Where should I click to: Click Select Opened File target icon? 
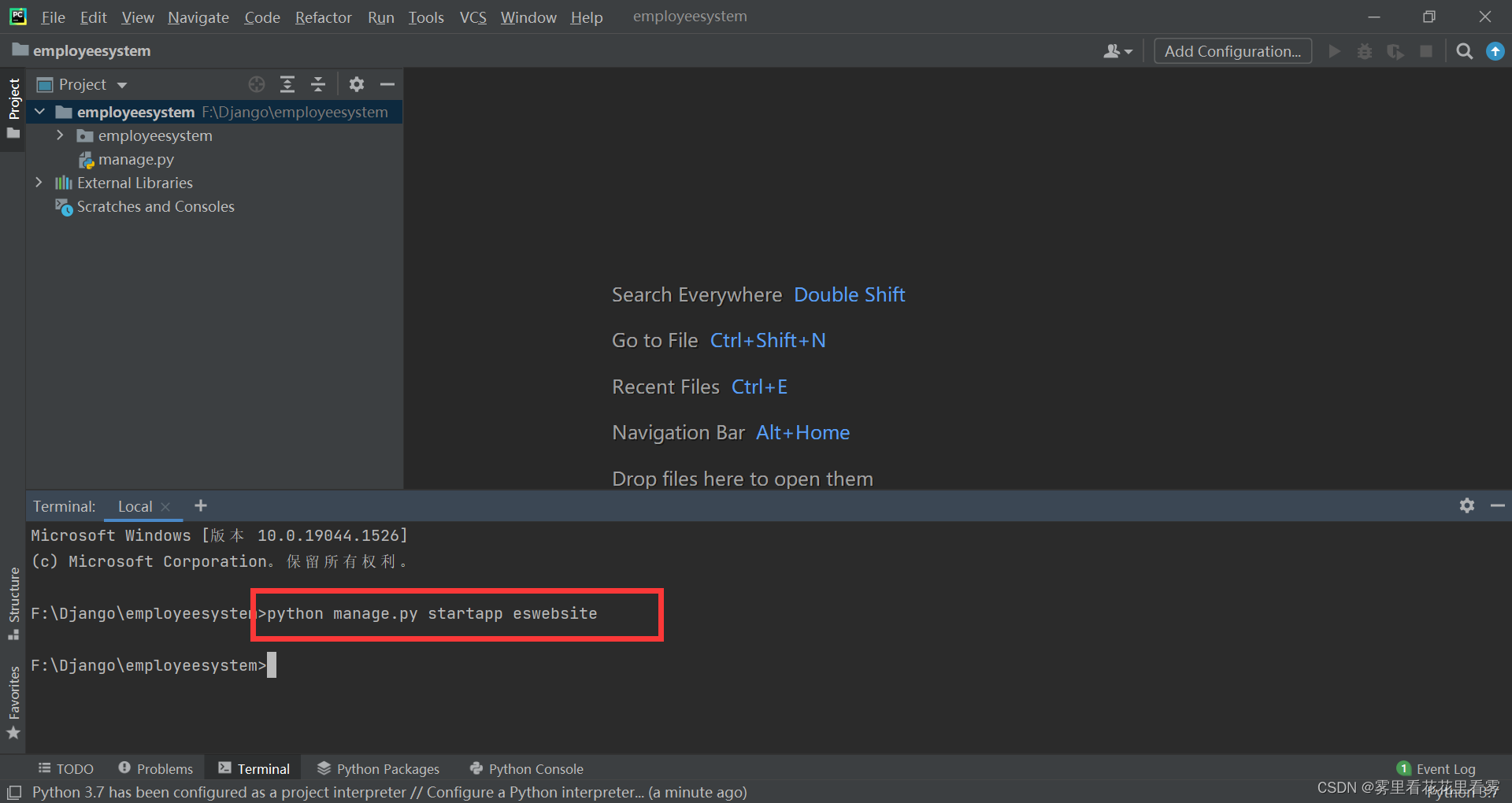[257, 84]
